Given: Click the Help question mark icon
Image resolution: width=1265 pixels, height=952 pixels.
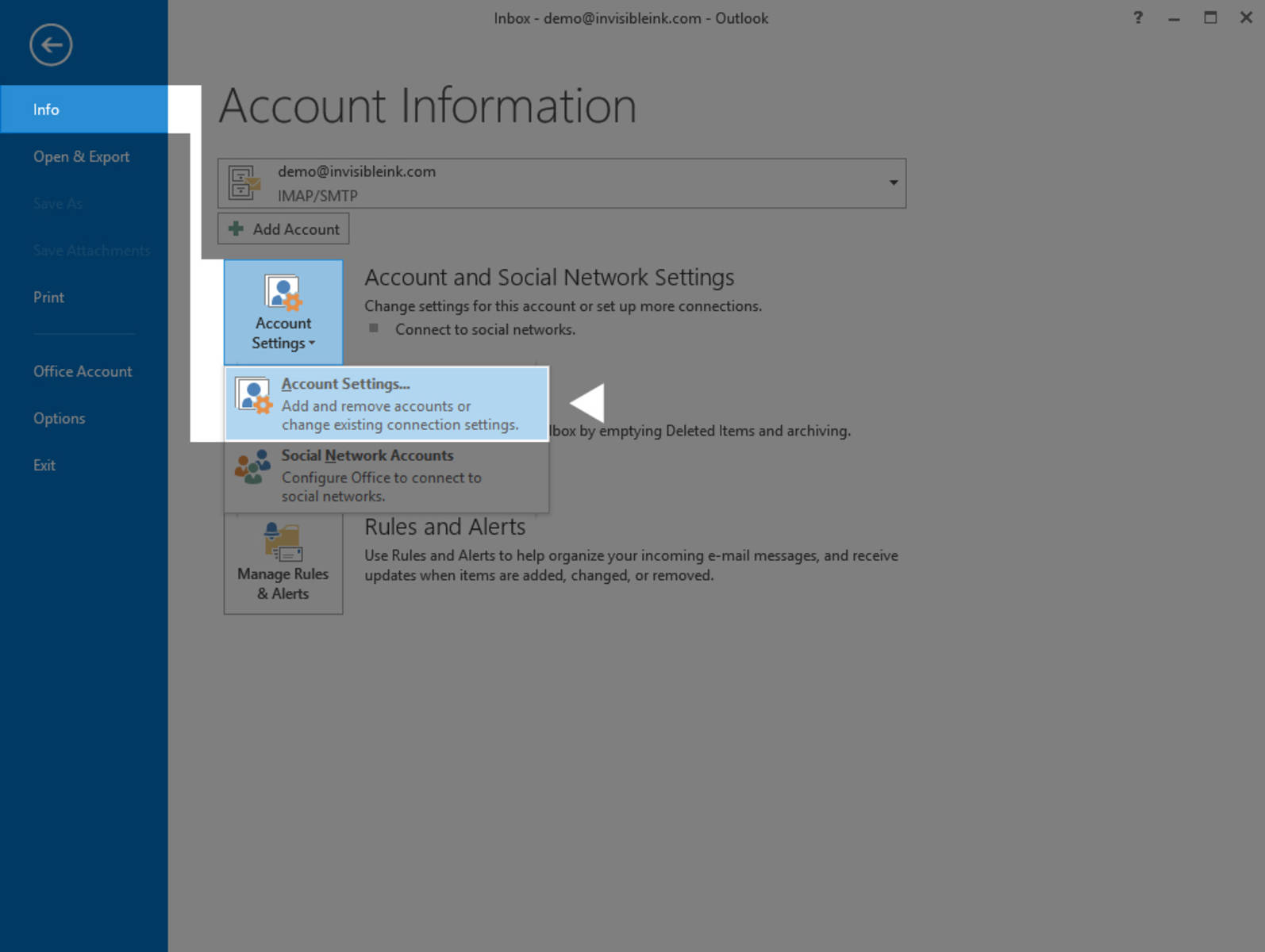Looking at the screenshot, I should point(1138,17).
